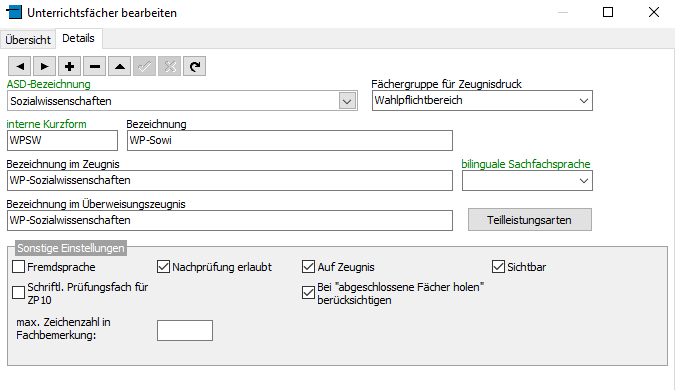Uncheck the Sichtbar checkbox

tap(499, 267)
